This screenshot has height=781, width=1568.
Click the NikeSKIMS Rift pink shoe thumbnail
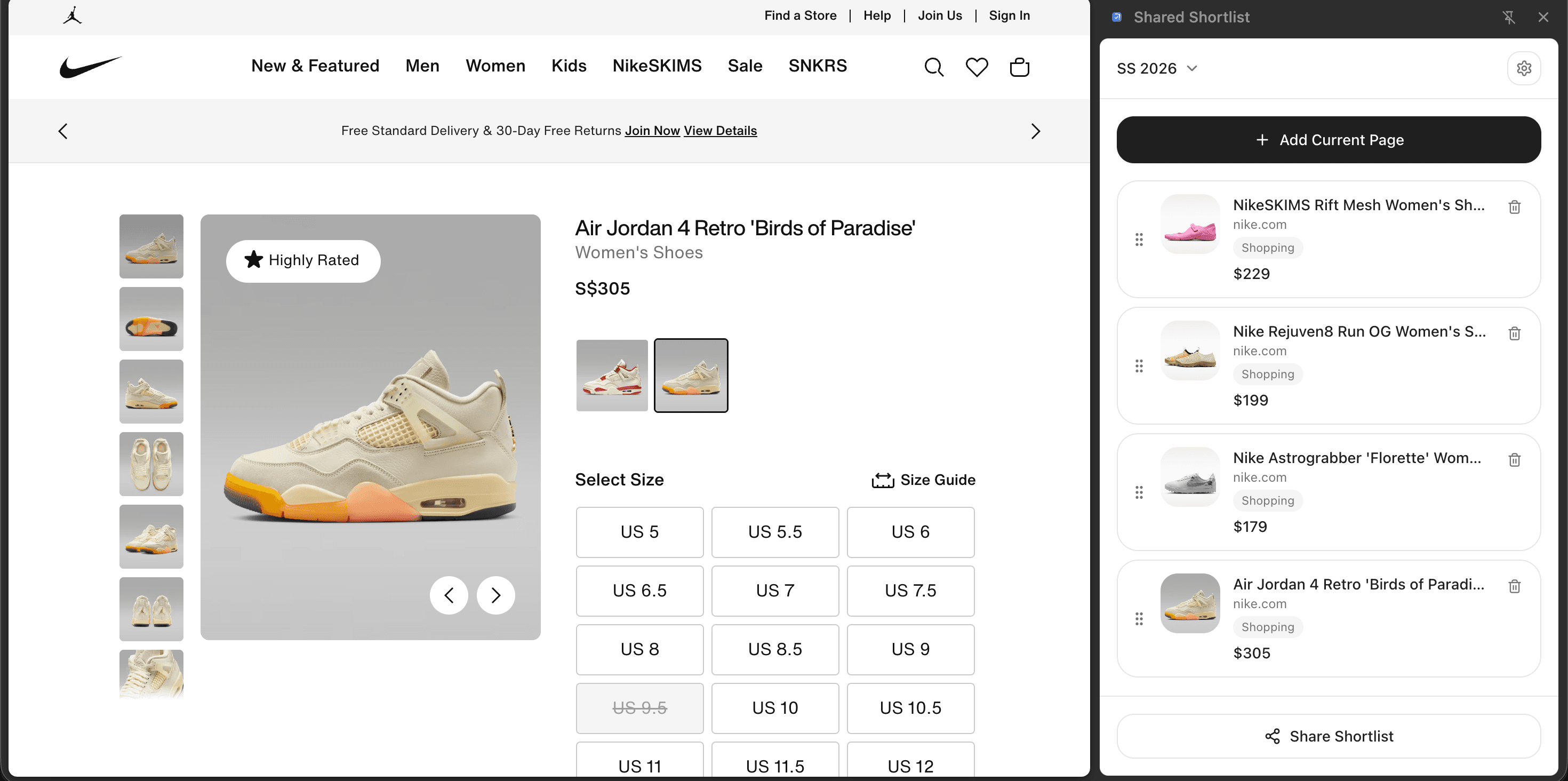(1190, 224)
